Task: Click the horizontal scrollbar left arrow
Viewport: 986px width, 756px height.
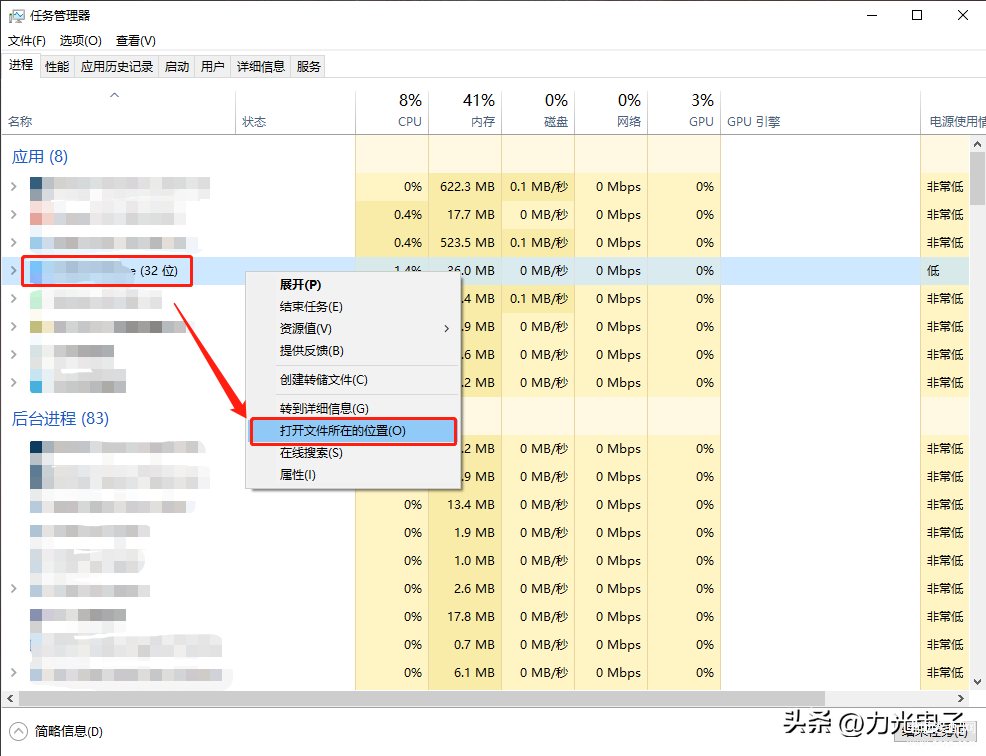Action: click(x=10, y=698)
